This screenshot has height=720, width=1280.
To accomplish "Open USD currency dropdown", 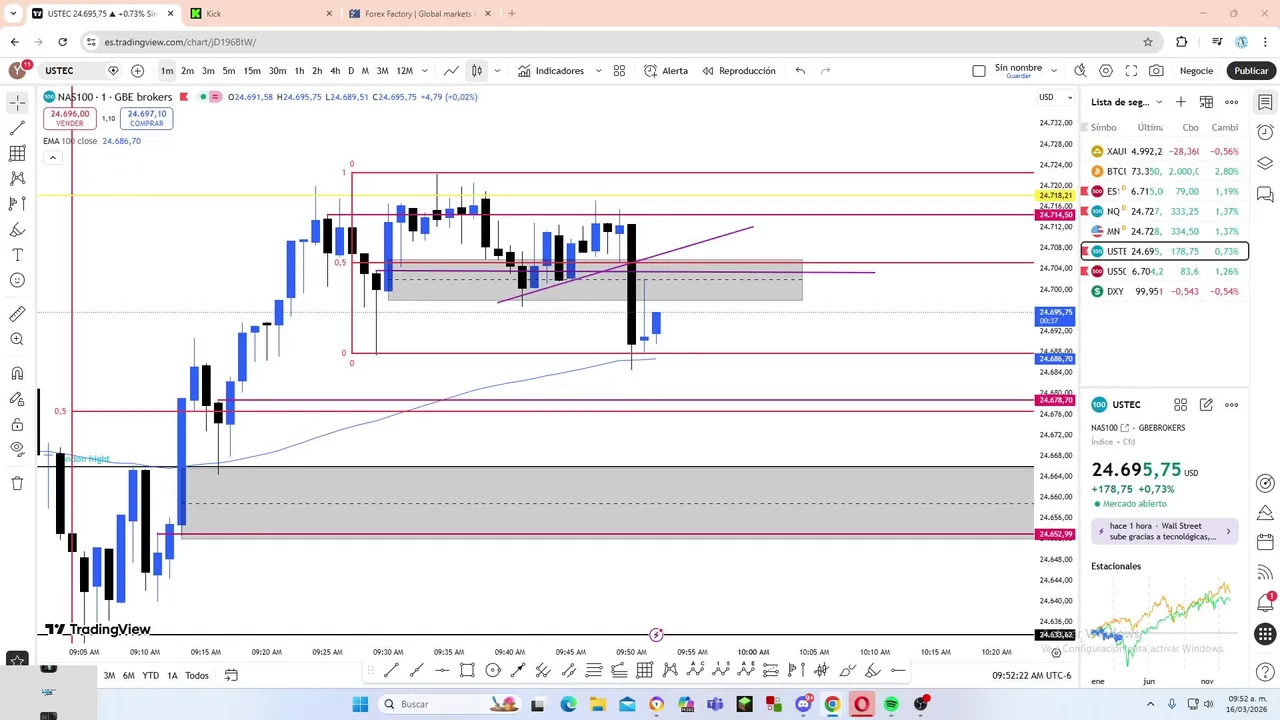I will pyautogui.click(x=1055, y=97).
